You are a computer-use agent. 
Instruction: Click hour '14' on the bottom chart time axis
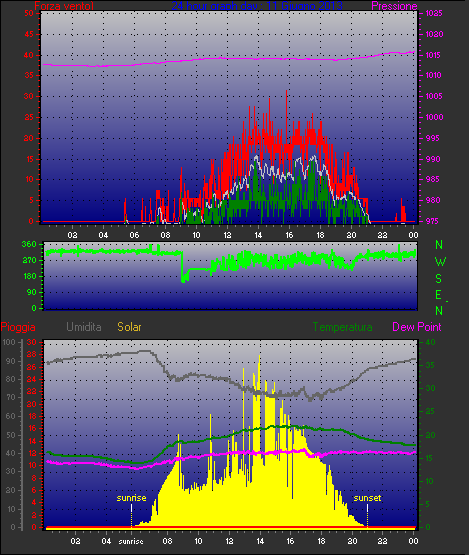tap(260, 541)
